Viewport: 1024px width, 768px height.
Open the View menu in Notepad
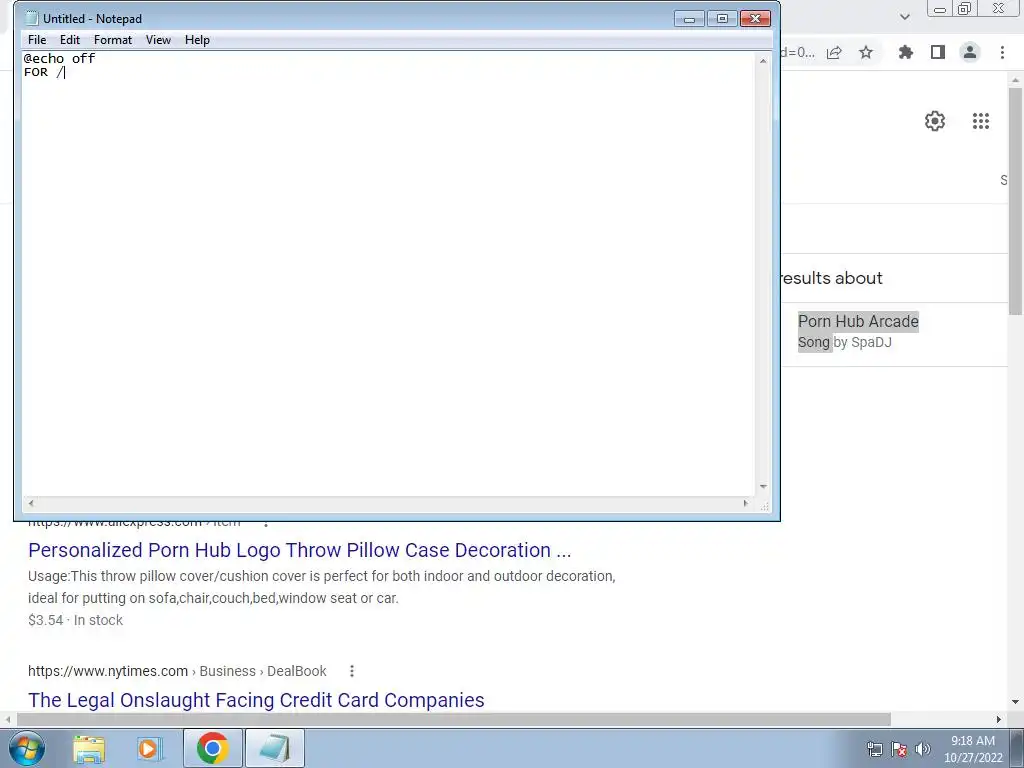158,40
